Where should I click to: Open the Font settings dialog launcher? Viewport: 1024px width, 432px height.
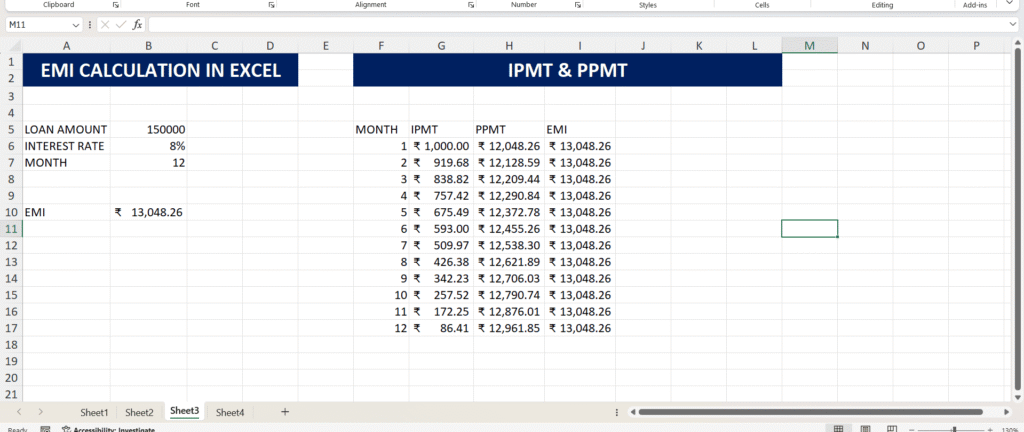[x=271, y=5]
